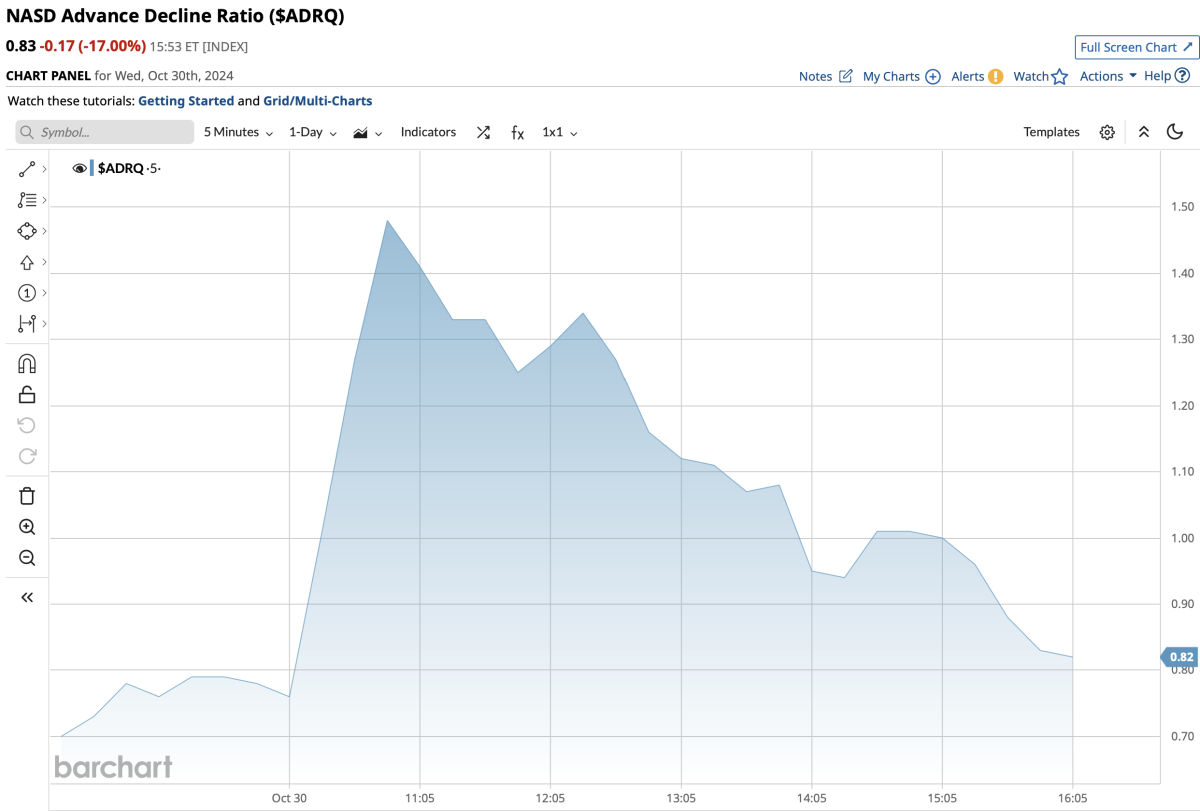Zoom out with the magnifier minus icon
Screen dimensions: 1200x811
point(27,558)
